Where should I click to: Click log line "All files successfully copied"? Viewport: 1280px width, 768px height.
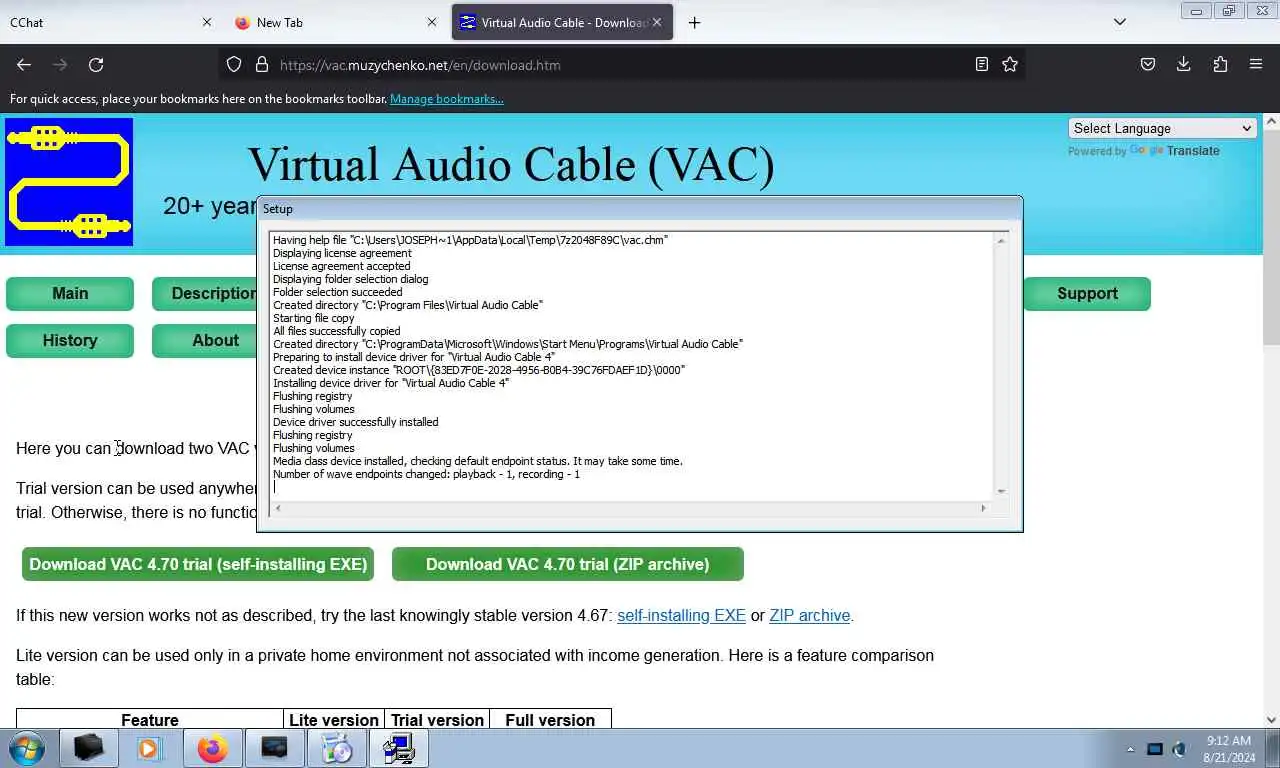(x=337, y=331)
